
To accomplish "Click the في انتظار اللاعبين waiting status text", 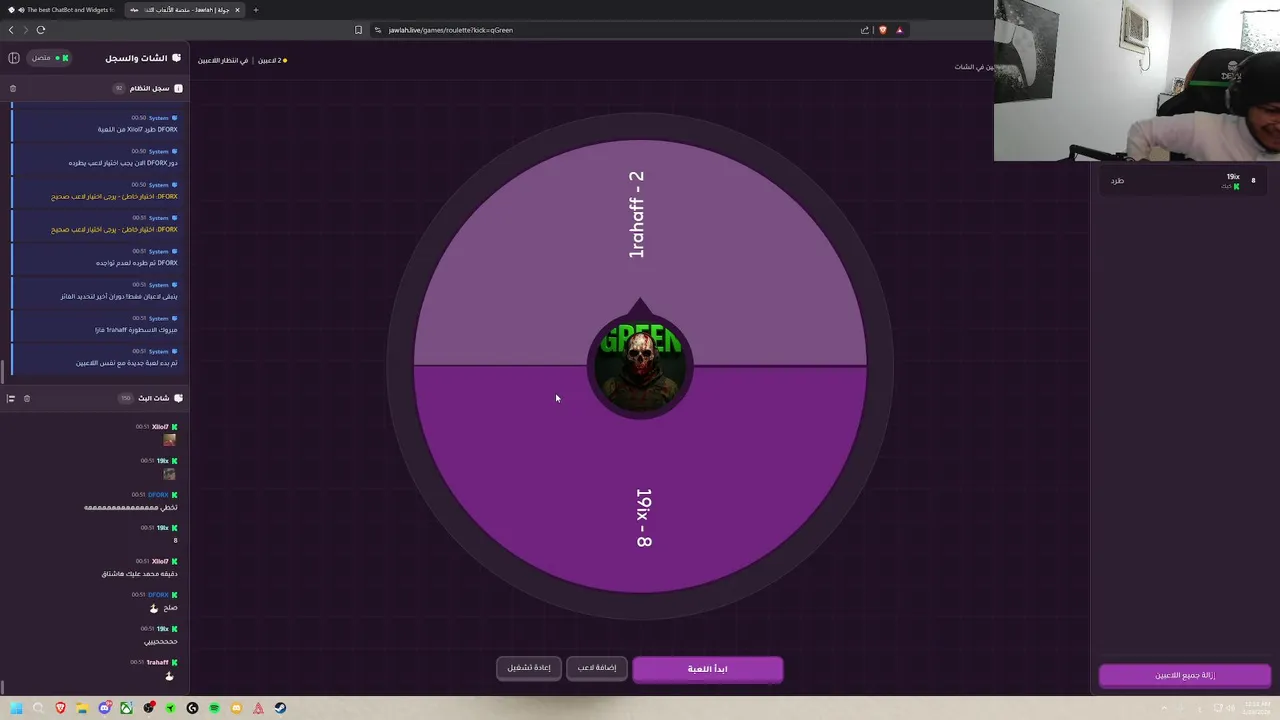I will (223, 61).
